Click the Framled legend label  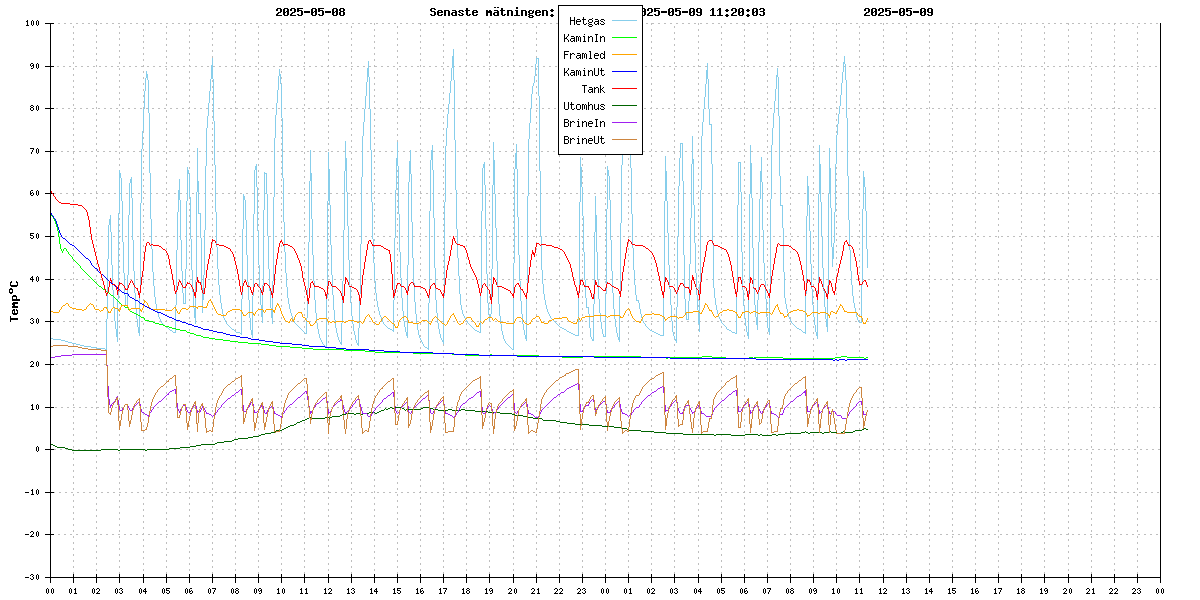583,55
